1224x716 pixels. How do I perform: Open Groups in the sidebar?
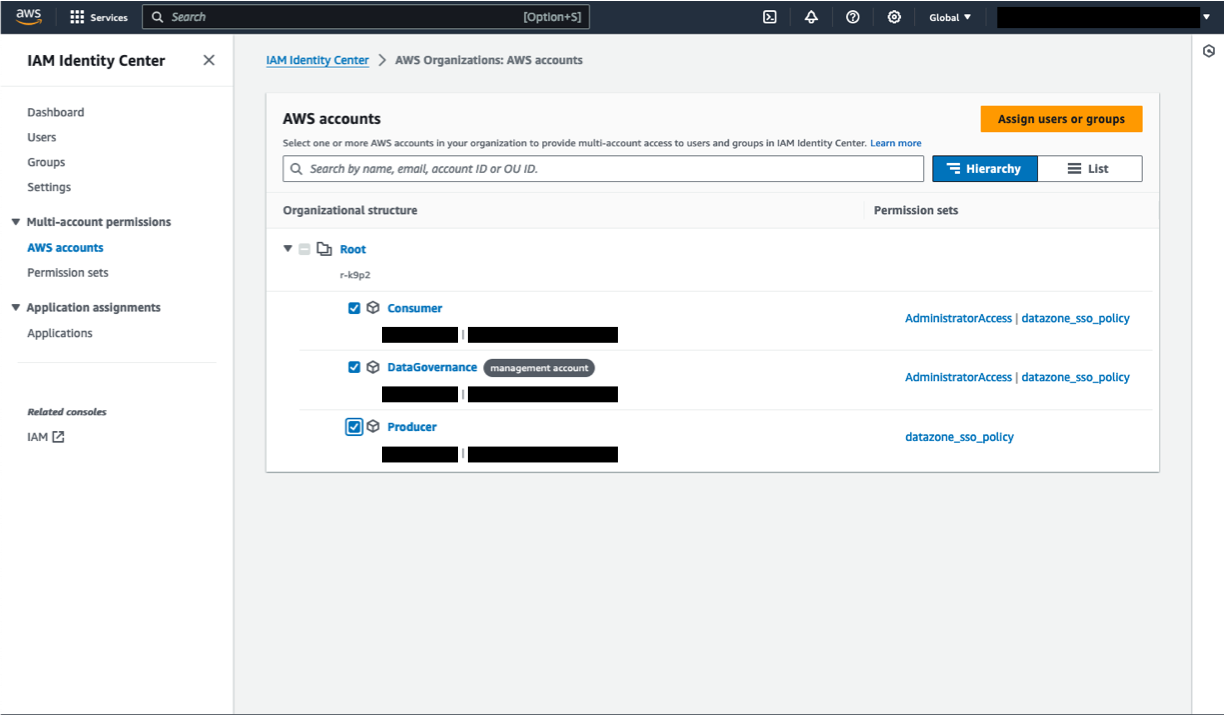46,162
